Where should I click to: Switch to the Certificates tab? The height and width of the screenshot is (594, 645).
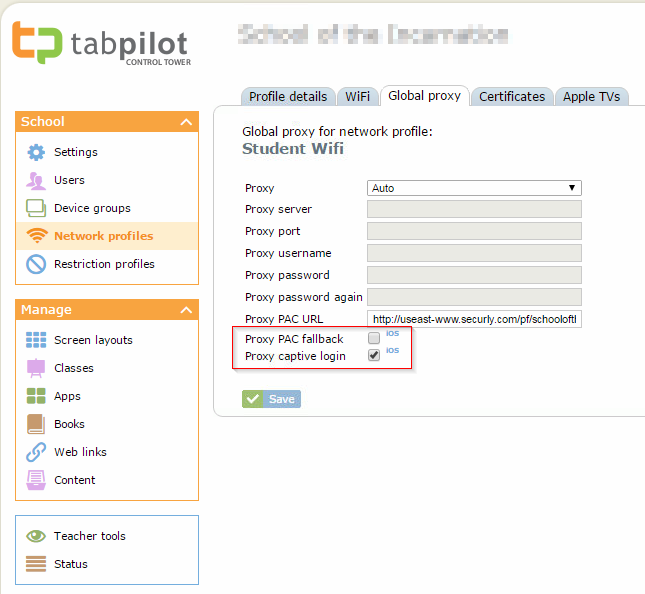coord(512,97)
